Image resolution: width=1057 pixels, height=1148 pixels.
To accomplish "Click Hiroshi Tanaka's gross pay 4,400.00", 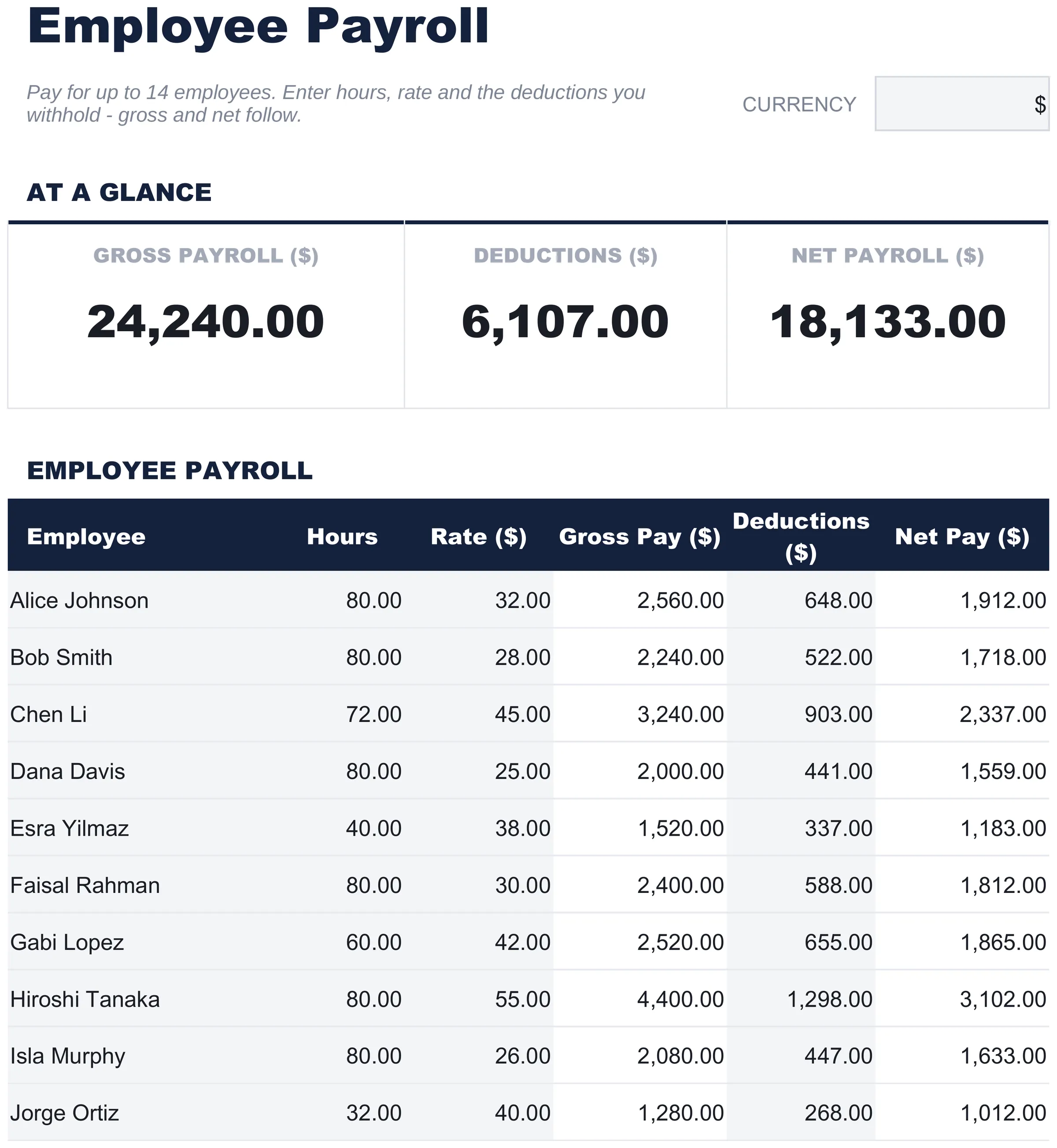I will coord(680,999).
